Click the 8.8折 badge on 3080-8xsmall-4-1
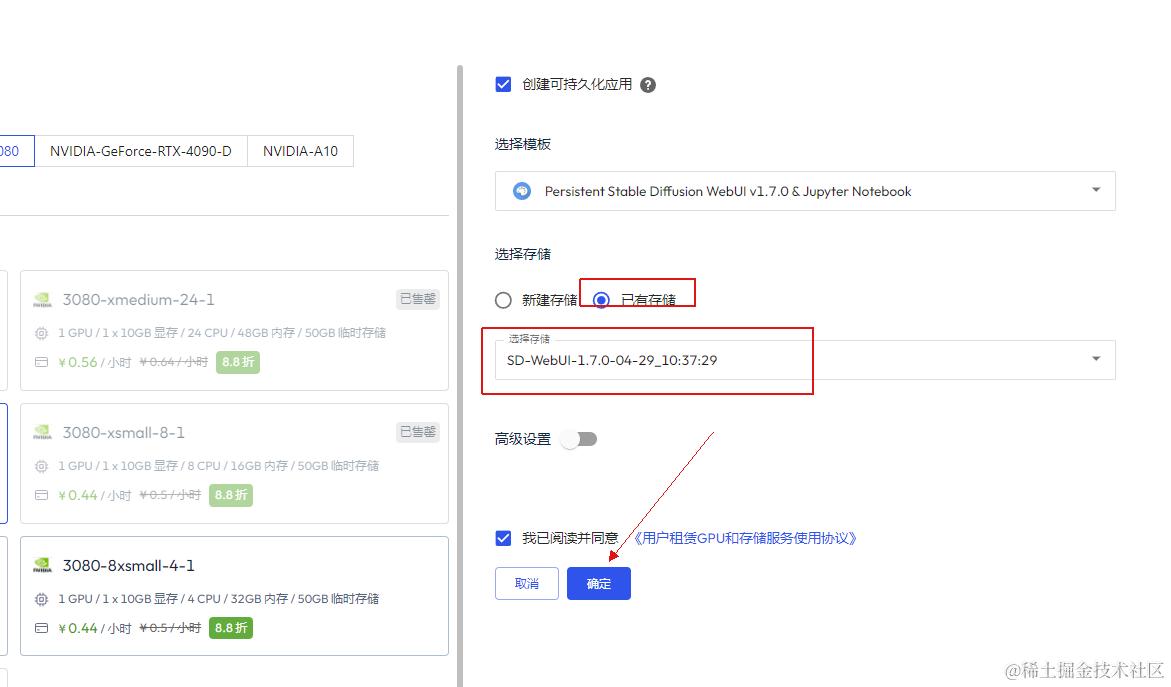This screenshot has width=1171, height=687. click(231, 628)
